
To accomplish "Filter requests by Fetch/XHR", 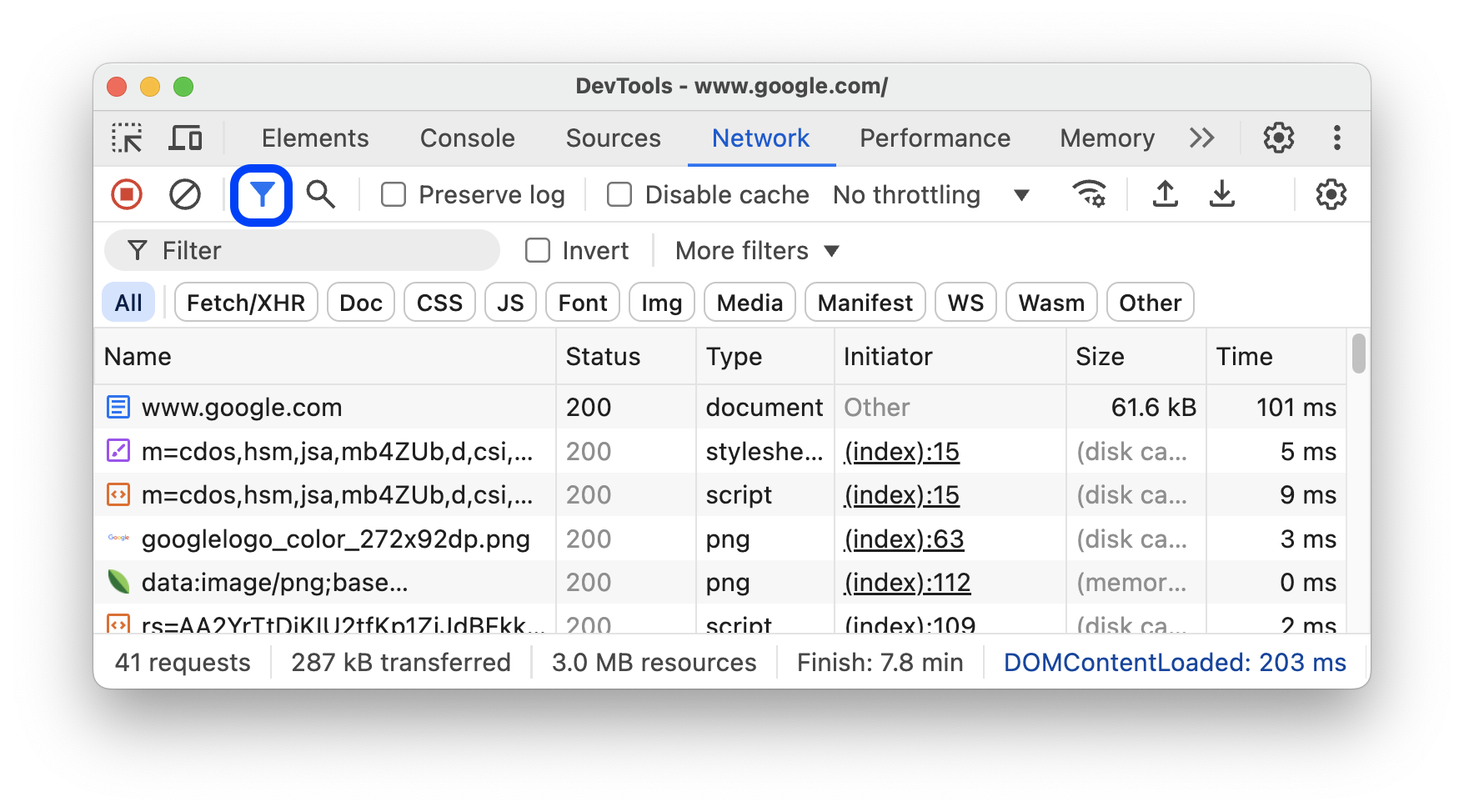I will tap(246, 303).
